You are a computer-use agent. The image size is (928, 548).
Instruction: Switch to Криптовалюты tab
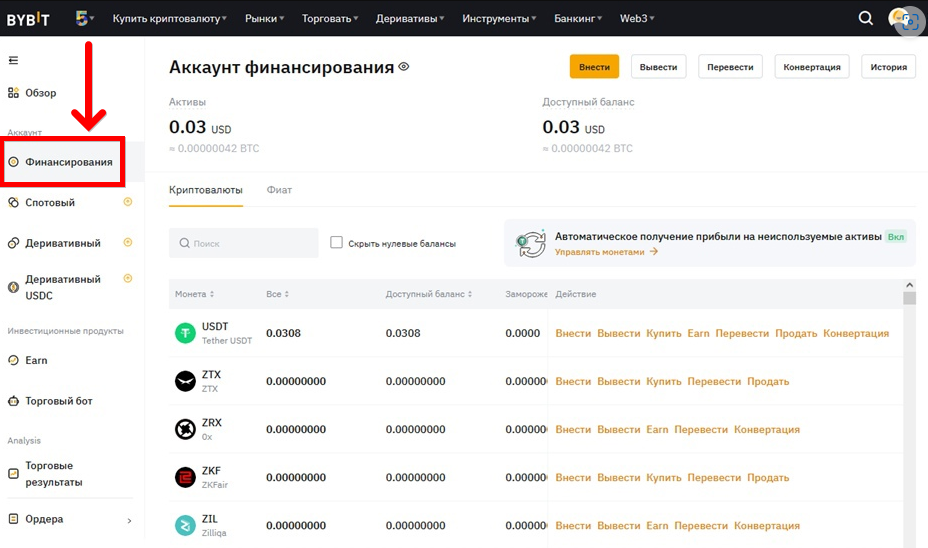point(205,191)
